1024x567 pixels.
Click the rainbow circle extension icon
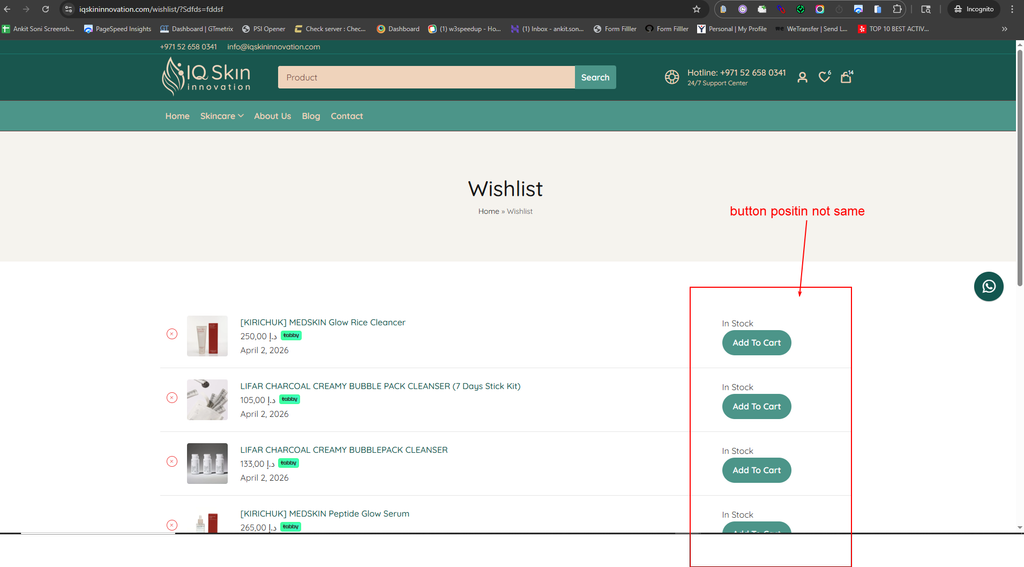click(820, 9)
